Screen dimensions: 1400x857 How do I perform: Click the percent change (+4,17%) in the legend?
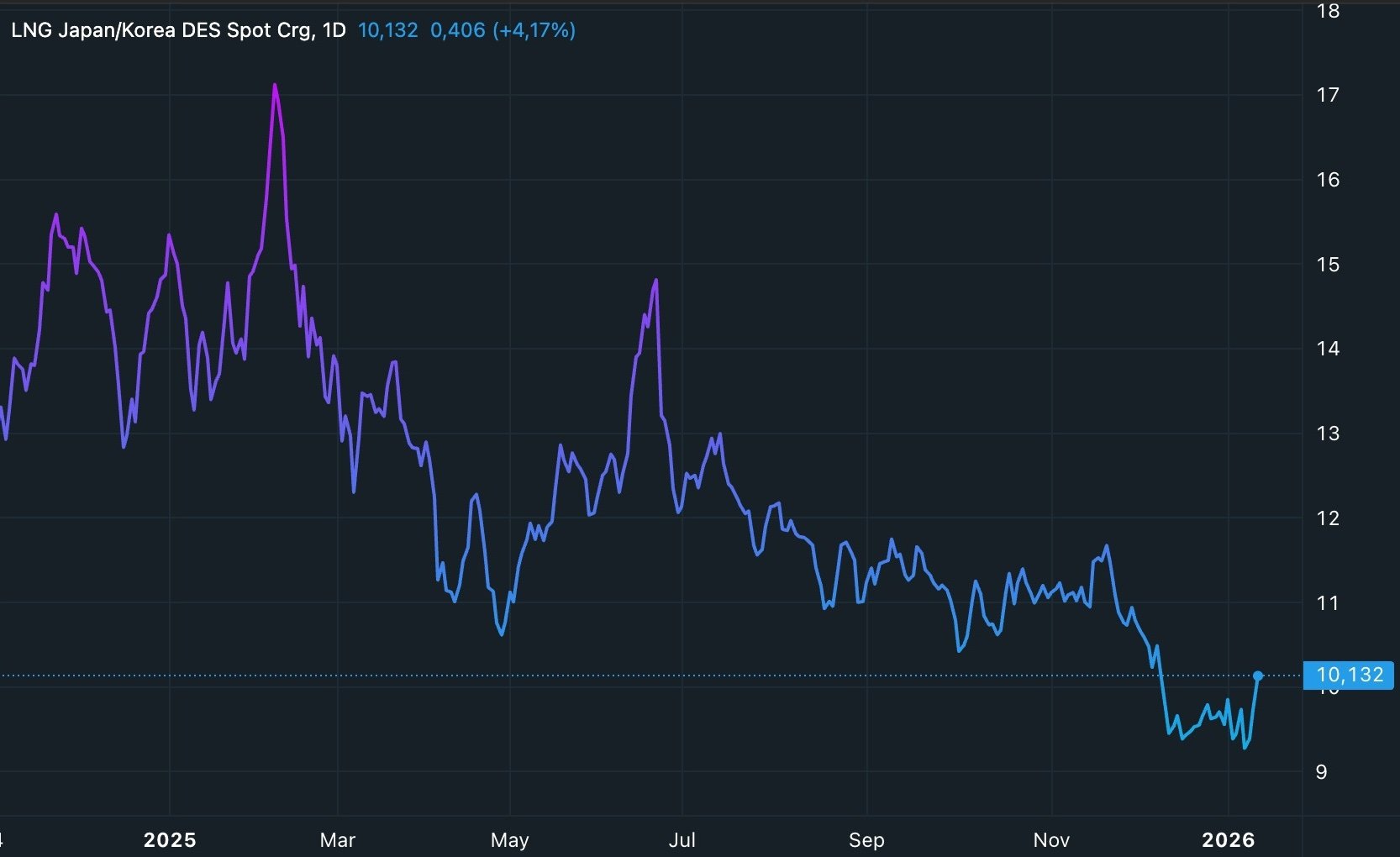pos(534,30)
